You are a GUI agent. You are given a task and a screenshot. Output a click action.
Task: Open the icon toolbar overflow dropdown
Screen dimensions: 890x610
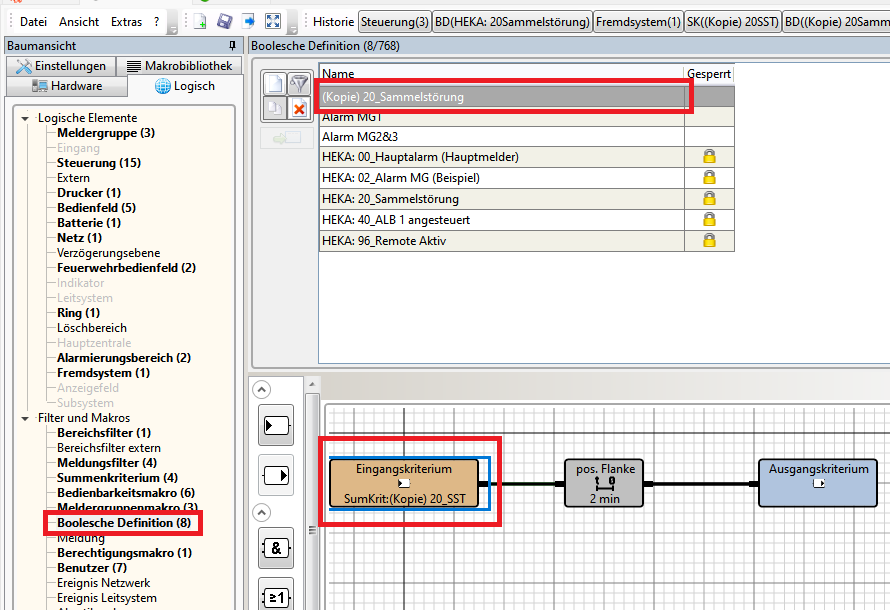click(292, 29)
